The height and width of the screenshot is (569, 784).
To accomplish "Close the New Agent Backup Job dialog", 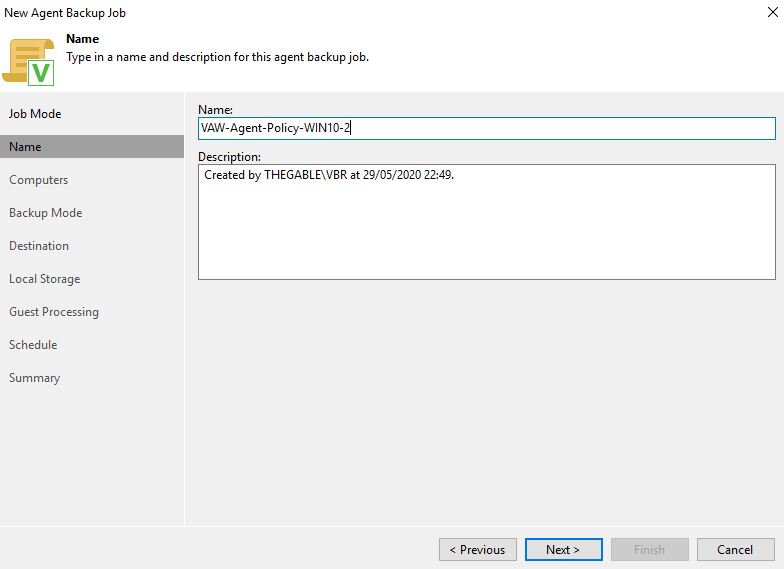I will (772, 12).
